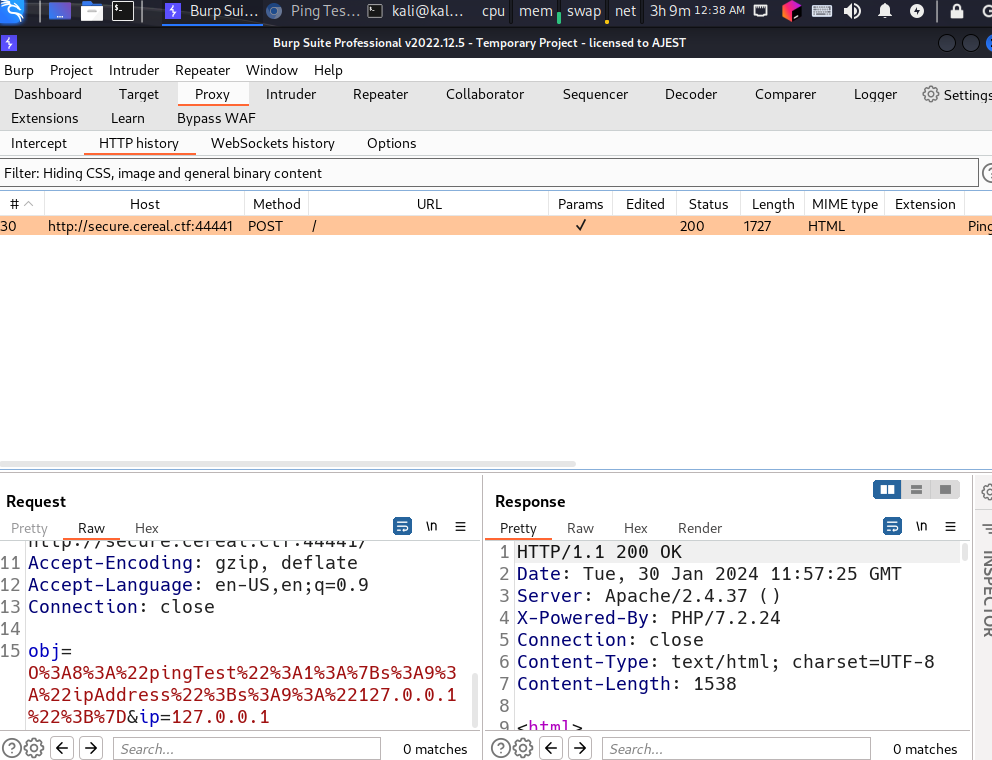Switch to the Repeater tab
Viewport: 992px width, 760px height.
click(380, 94)
